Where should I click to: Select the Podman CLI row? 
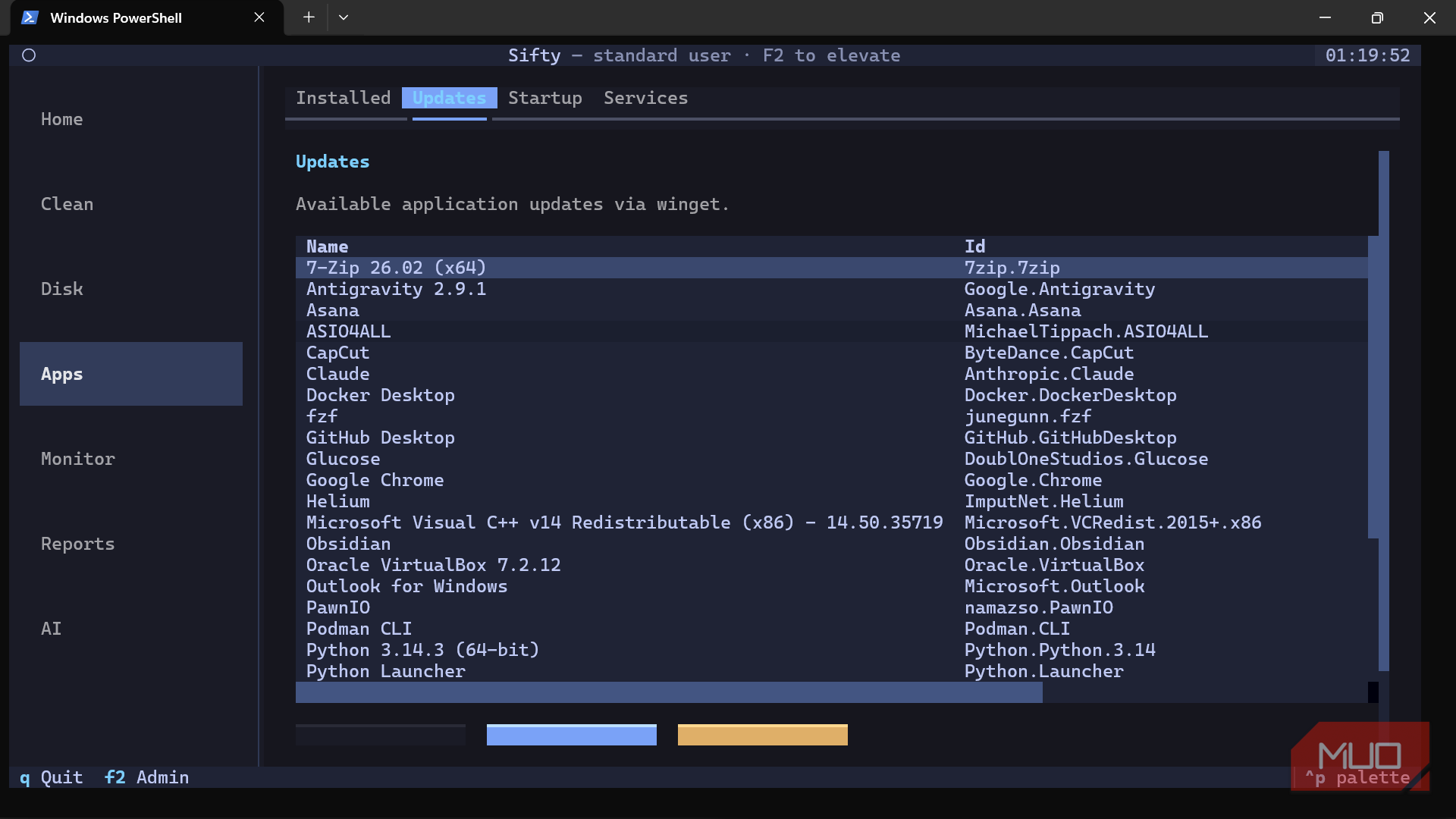point(832,629)
